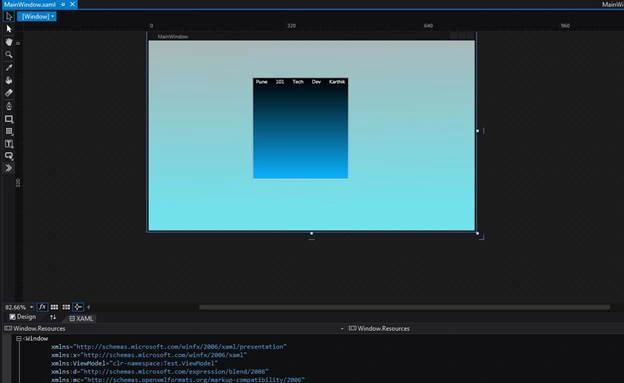
Task: Click the 'Dev' cell in the grid
Action: 316,82
